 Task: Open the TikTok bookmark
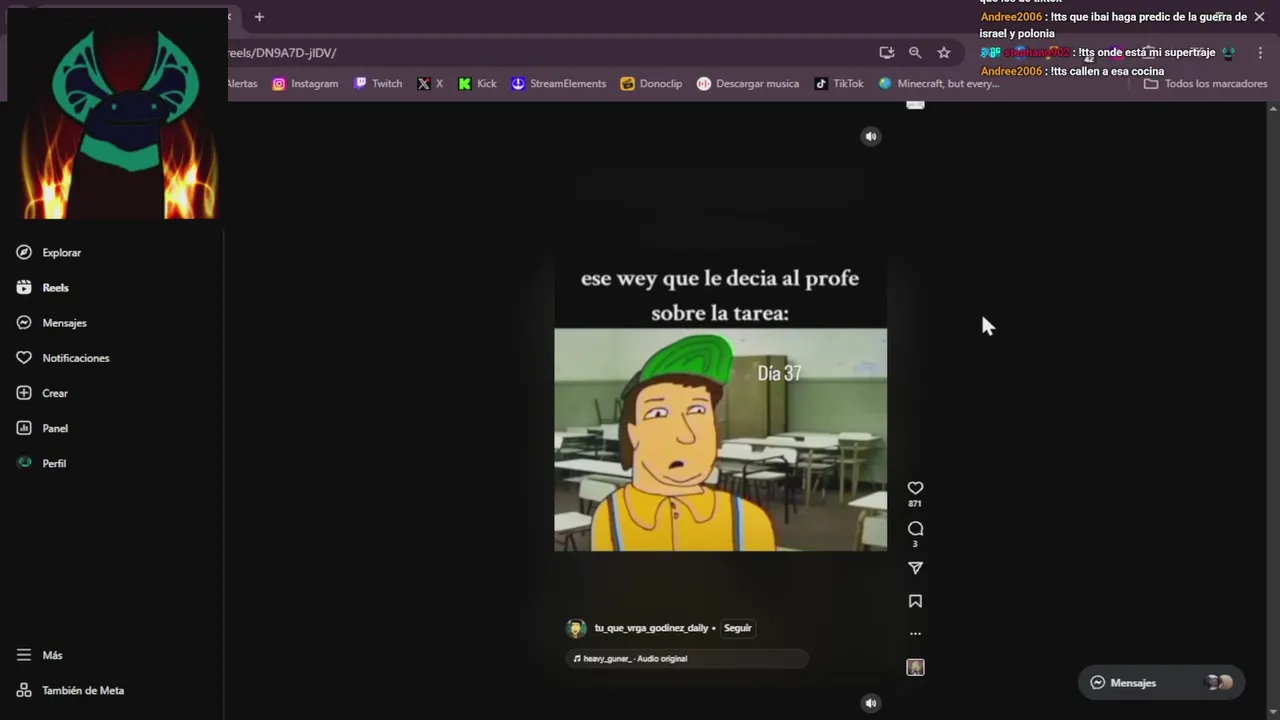pyautogui.click(x=839, y=84)
